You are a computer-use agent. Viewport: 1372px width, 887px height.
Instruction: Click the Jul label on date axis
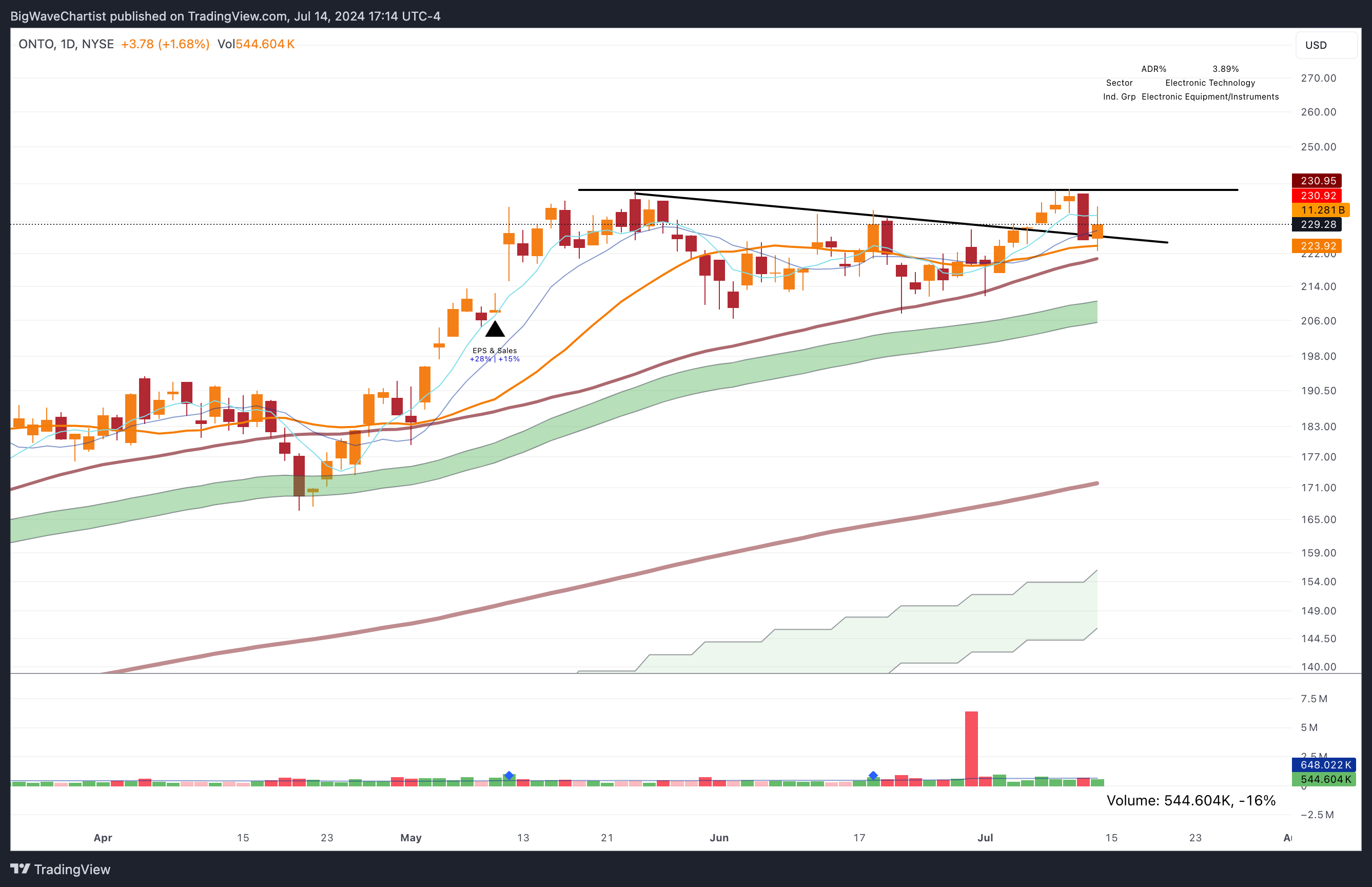985,838
